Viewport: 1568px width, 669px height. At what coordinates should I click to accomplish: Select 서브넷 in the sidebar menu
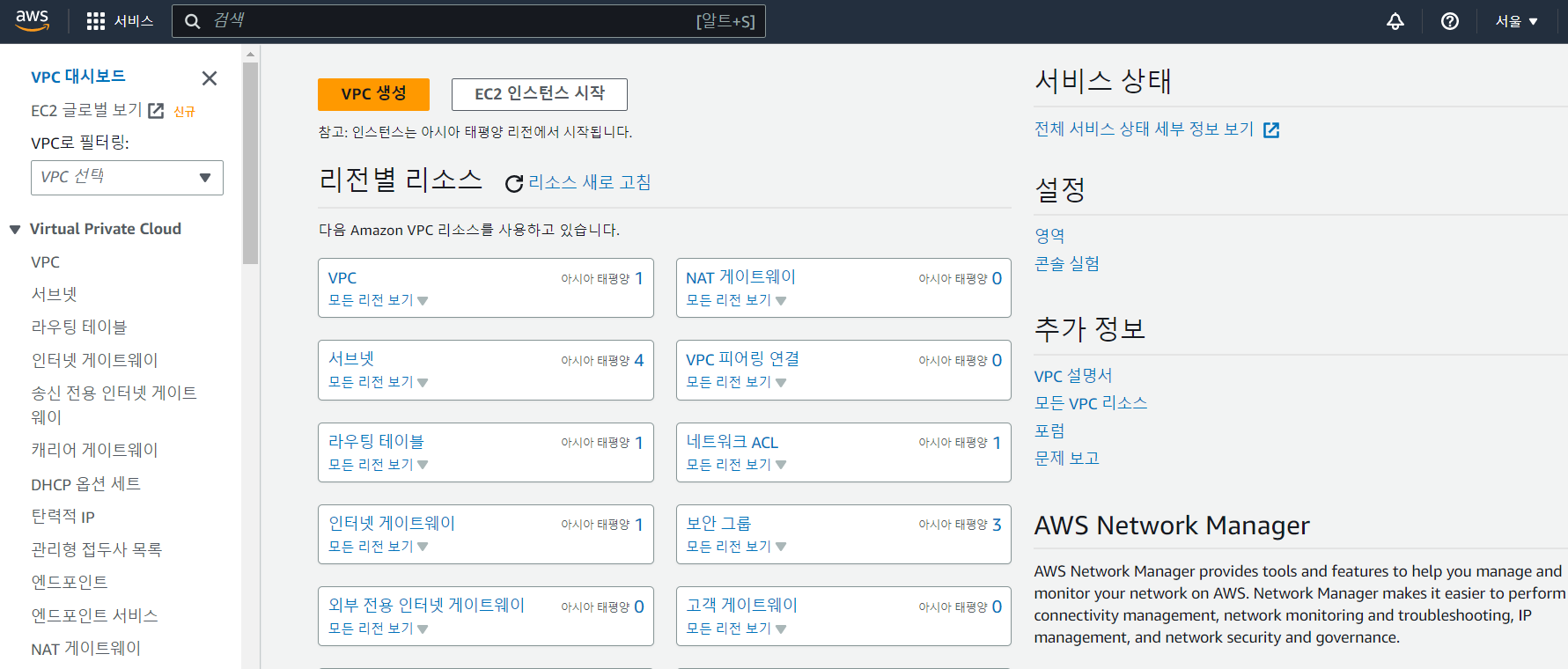click(55, 295)
